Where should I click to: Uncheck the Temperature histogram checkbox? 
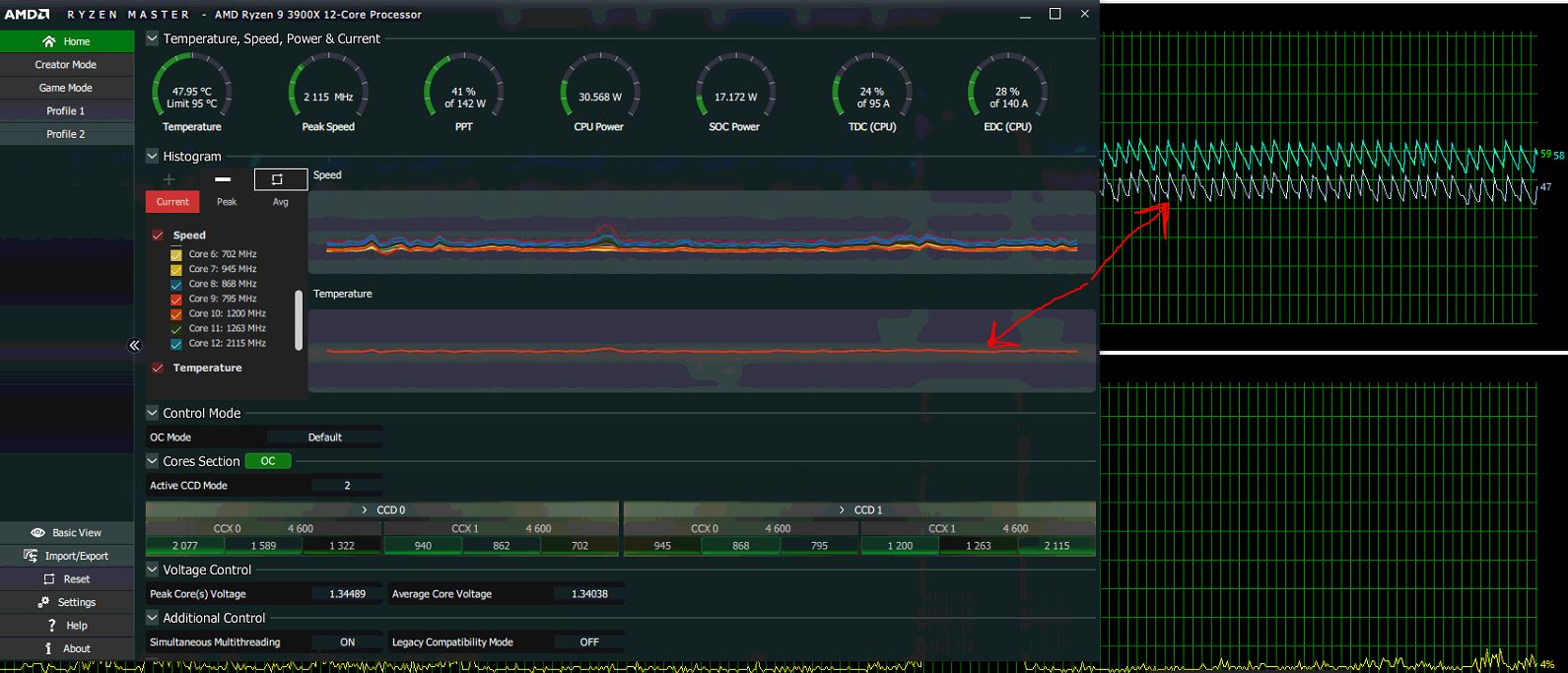point(158,368)
